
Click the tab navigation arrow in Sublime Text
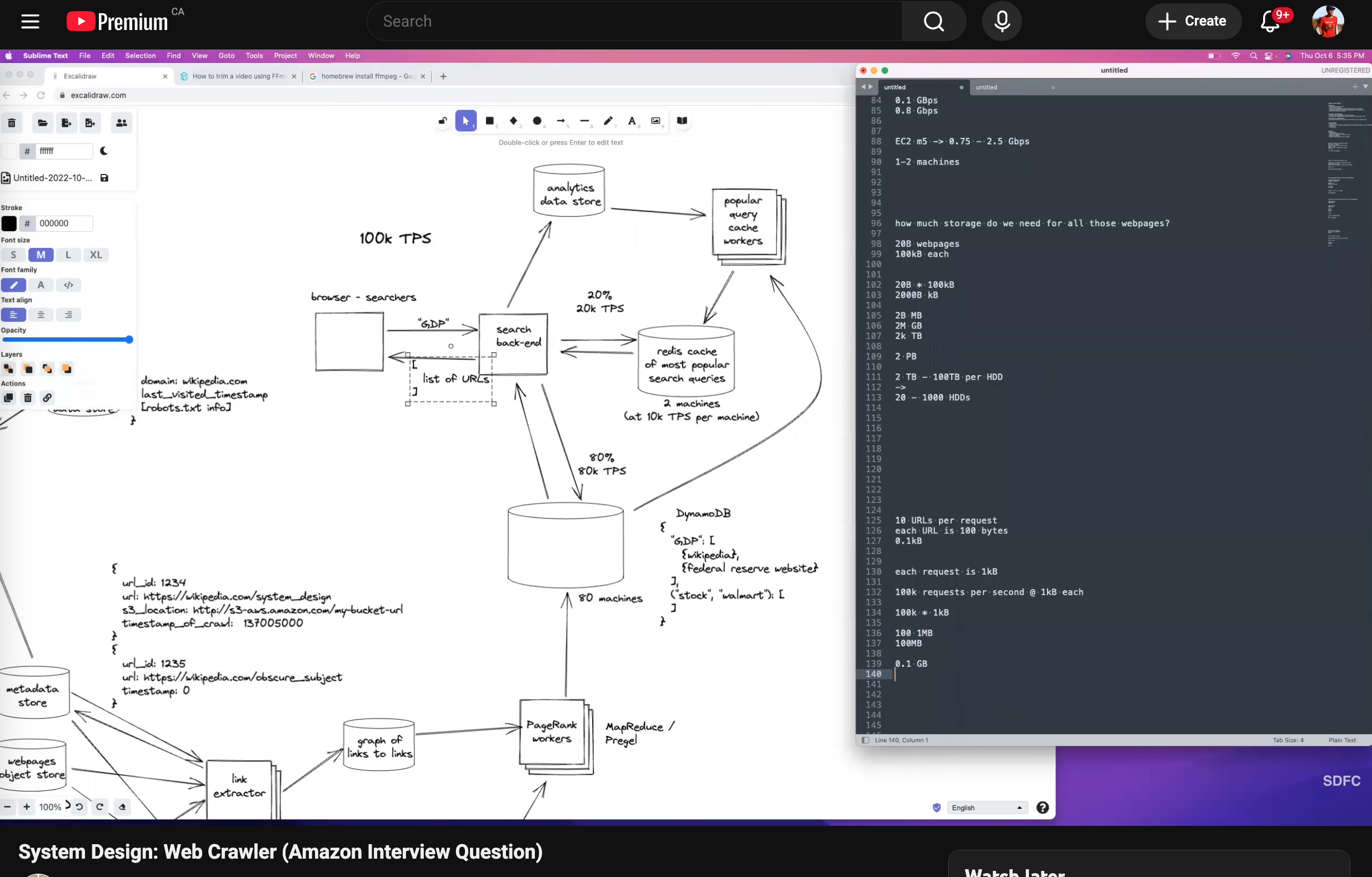pos(867,87)
